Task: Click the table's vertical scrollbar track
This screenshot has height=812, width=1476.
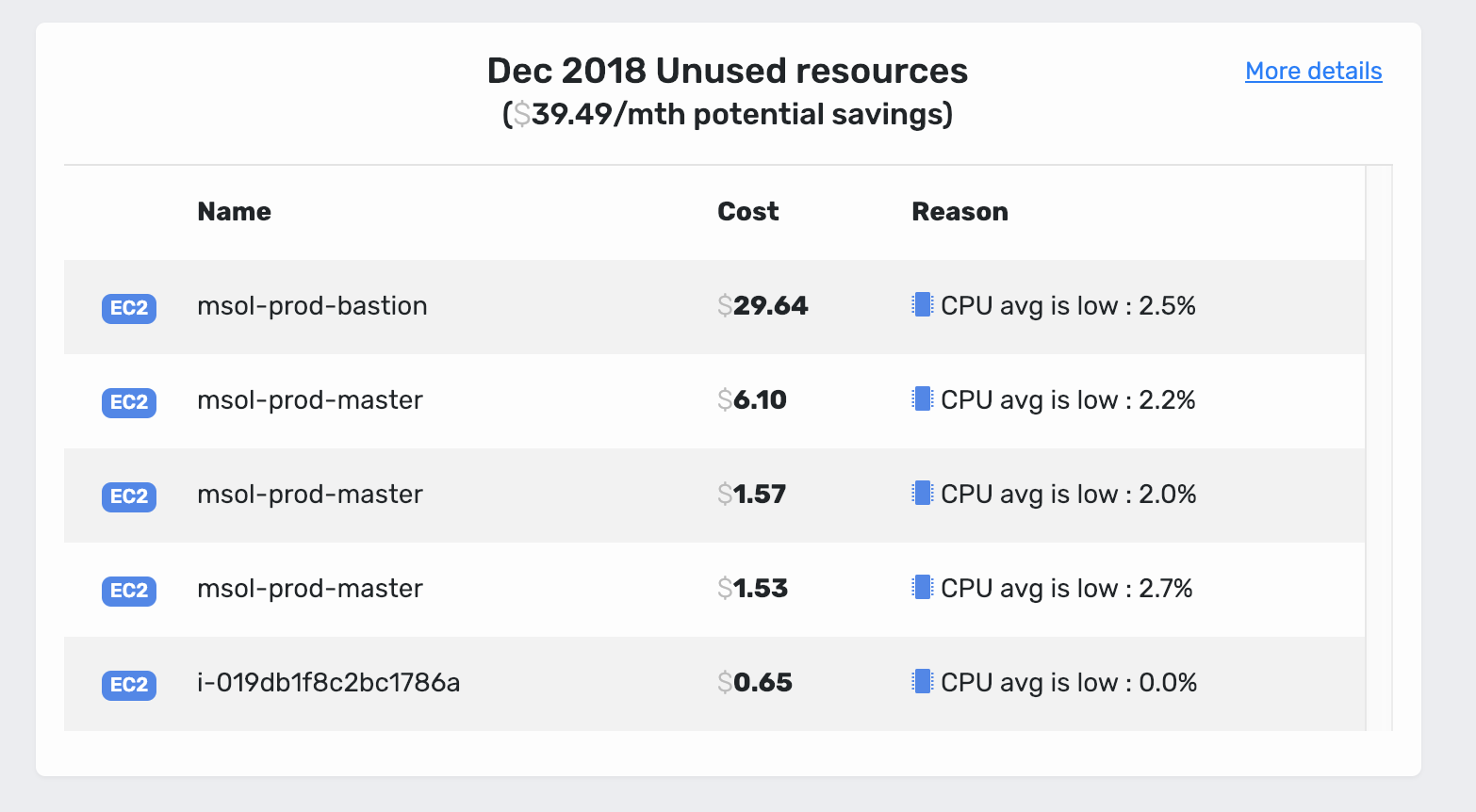Action: pyautogui.click(x=1378, y=447)
